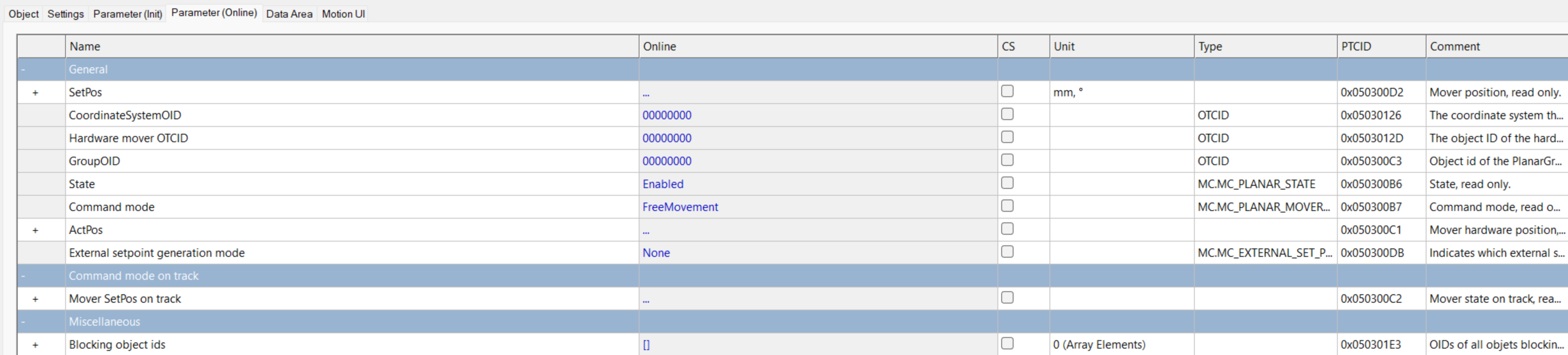Viewport: 1568px width, 355px height.
Task: Collapse the Command mode on track section
Action: click(23, 276)
